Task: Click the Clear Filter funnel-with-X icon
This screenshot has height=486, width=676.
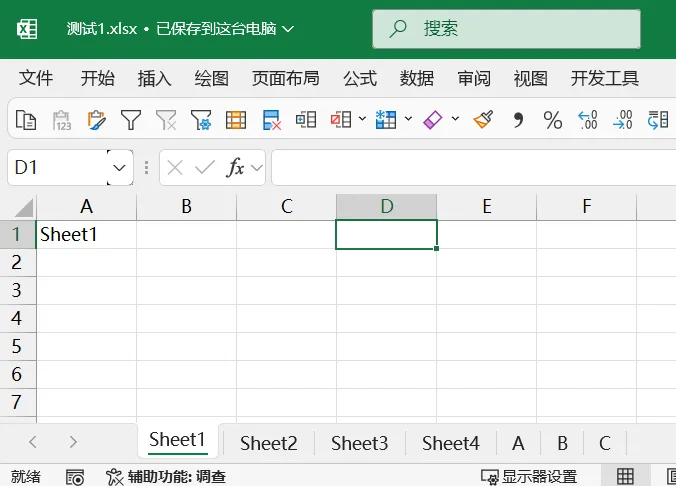Action: pos(166,120)
